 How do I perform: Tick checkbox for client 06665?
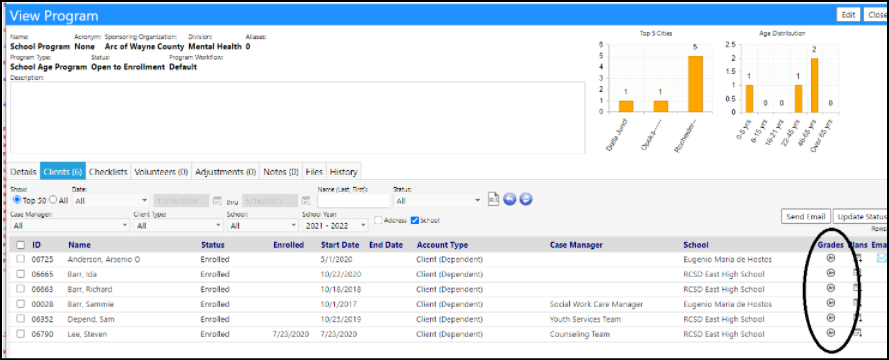[21, 274]
